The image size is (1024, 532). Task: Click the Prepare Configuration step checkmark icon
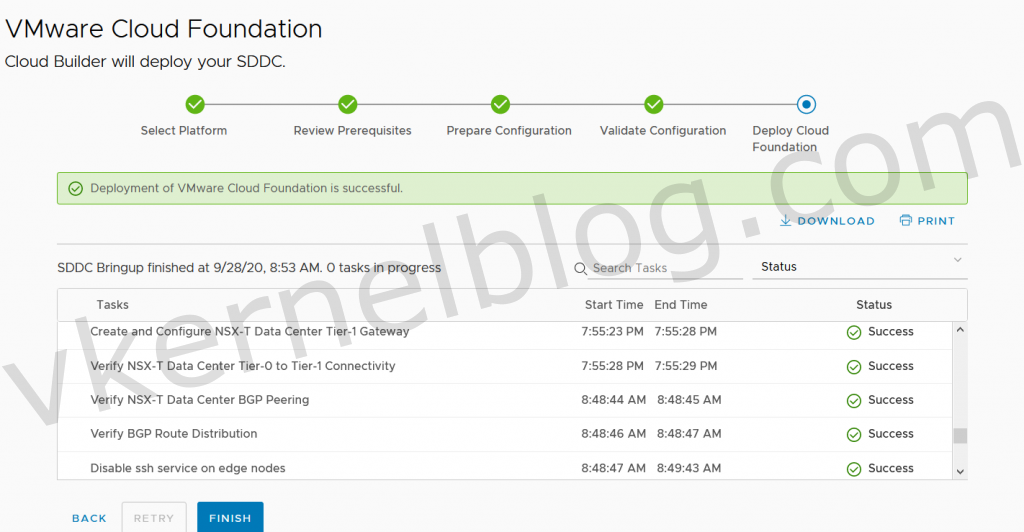point(501,104)
